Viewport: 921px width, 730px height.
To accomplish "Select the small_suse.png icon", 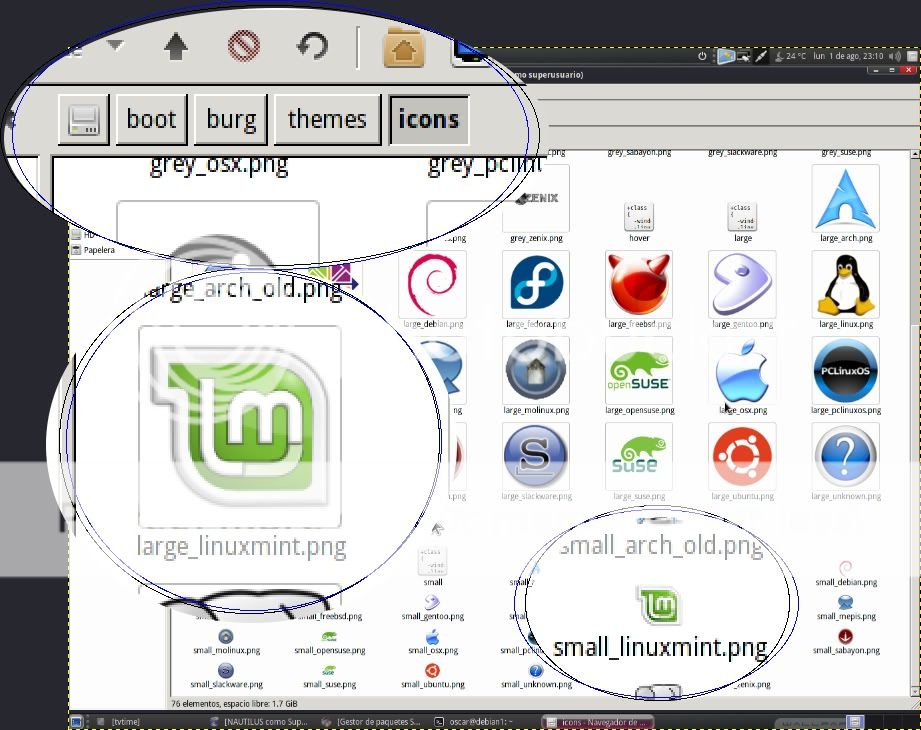I will (x=329, y=671).
